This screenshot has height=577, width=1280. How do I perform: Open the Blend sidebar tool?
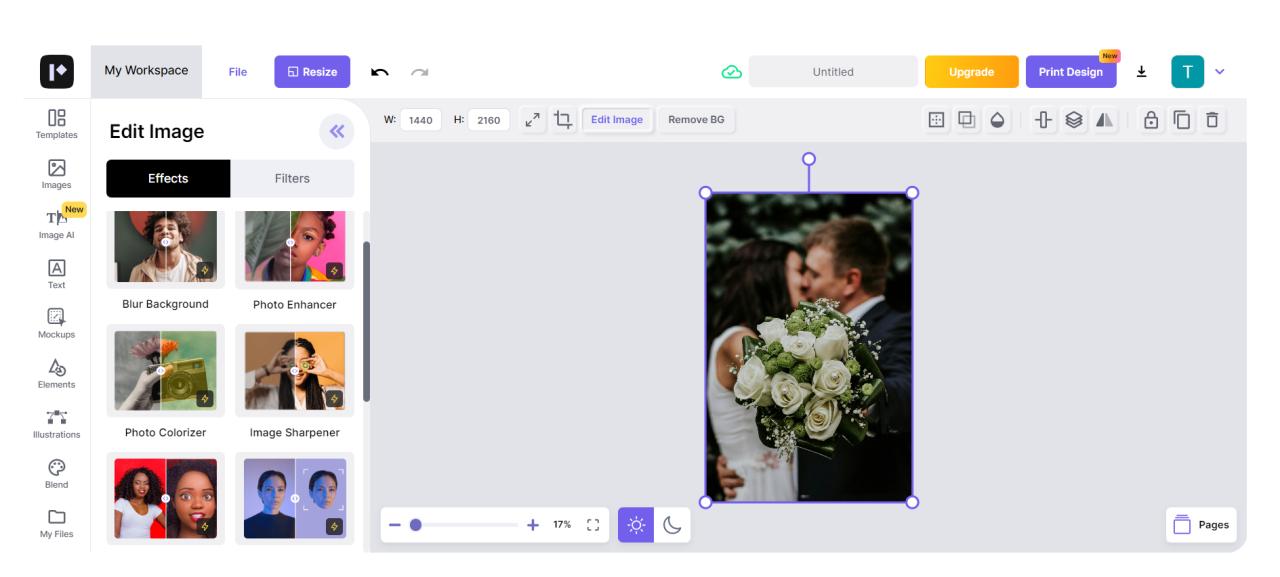57,474
